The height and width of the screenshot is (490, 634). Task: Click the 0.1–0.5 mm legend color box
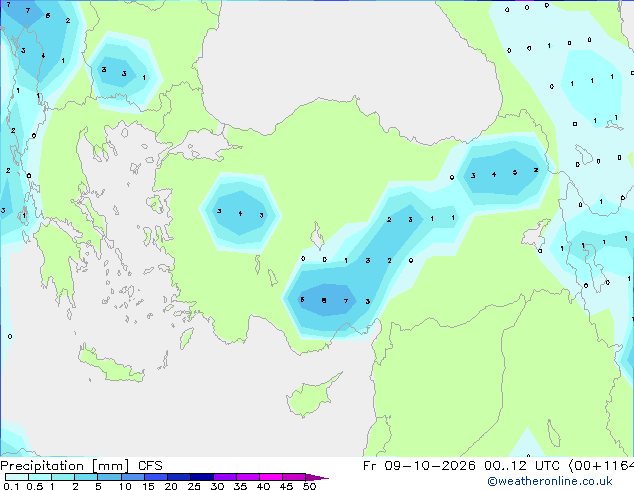point(17,477)
